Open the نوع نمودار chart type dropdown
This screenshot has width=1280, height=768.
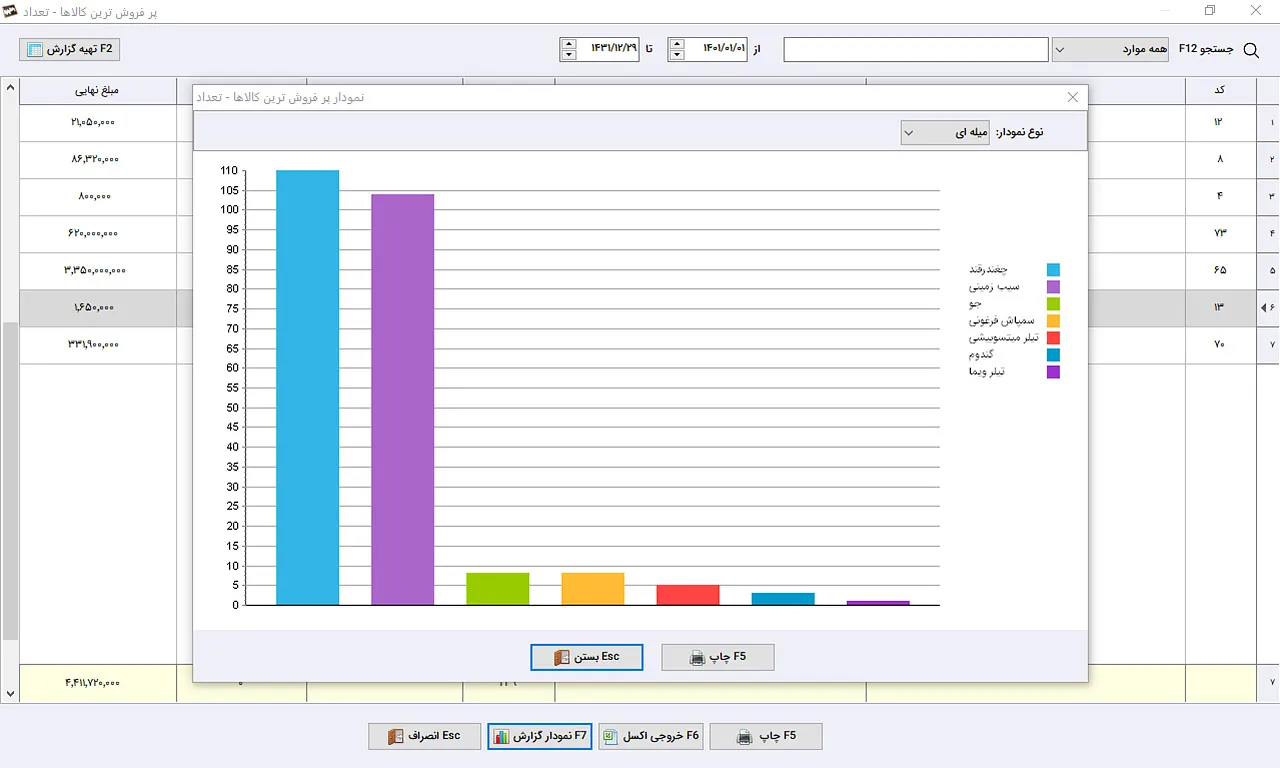945,132
